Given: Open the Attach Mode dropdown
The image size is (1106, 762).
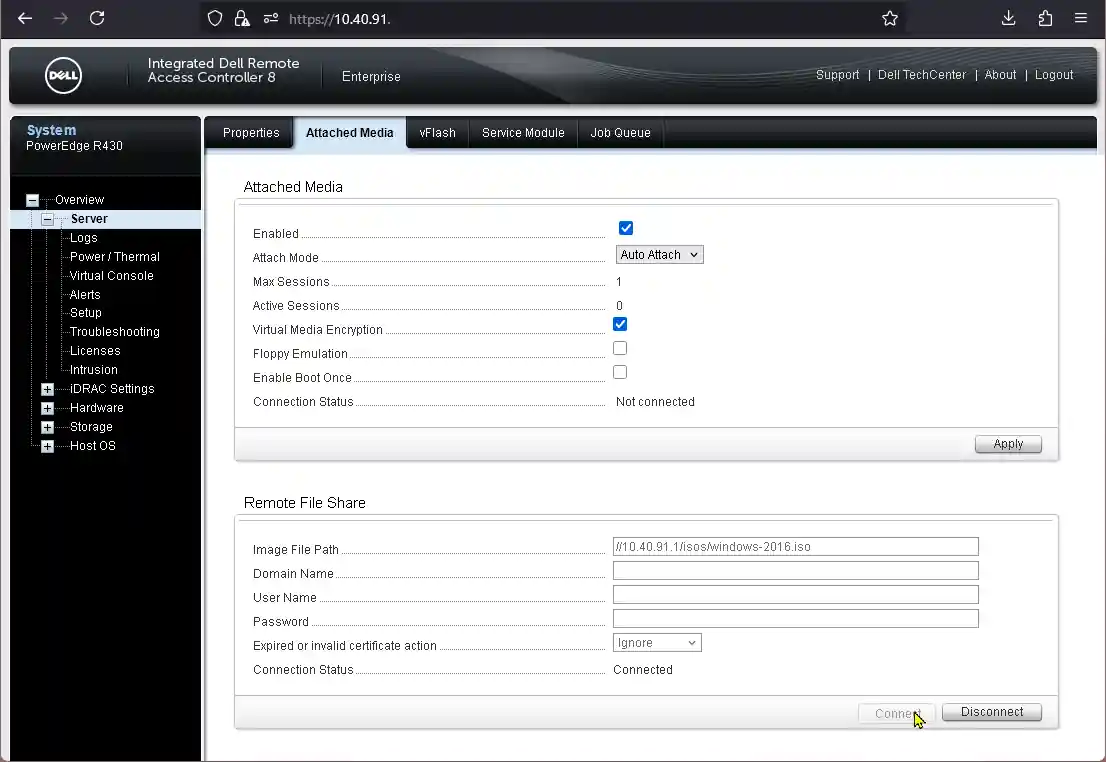Looking at the screenshot, I should [660, 255].
